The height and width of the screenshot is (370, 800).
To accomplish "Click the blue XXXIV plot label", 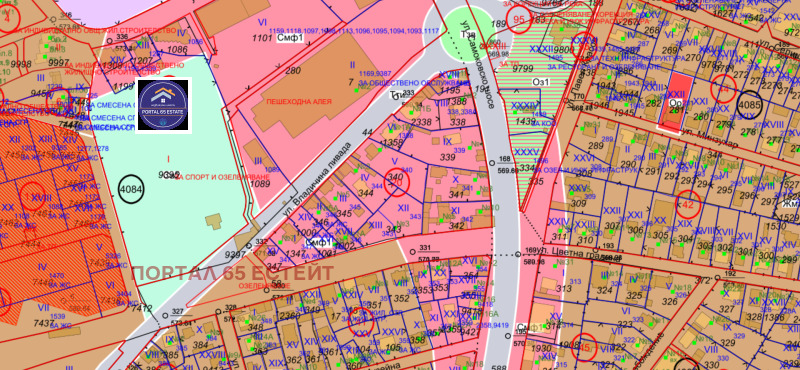I will [525, 105].
